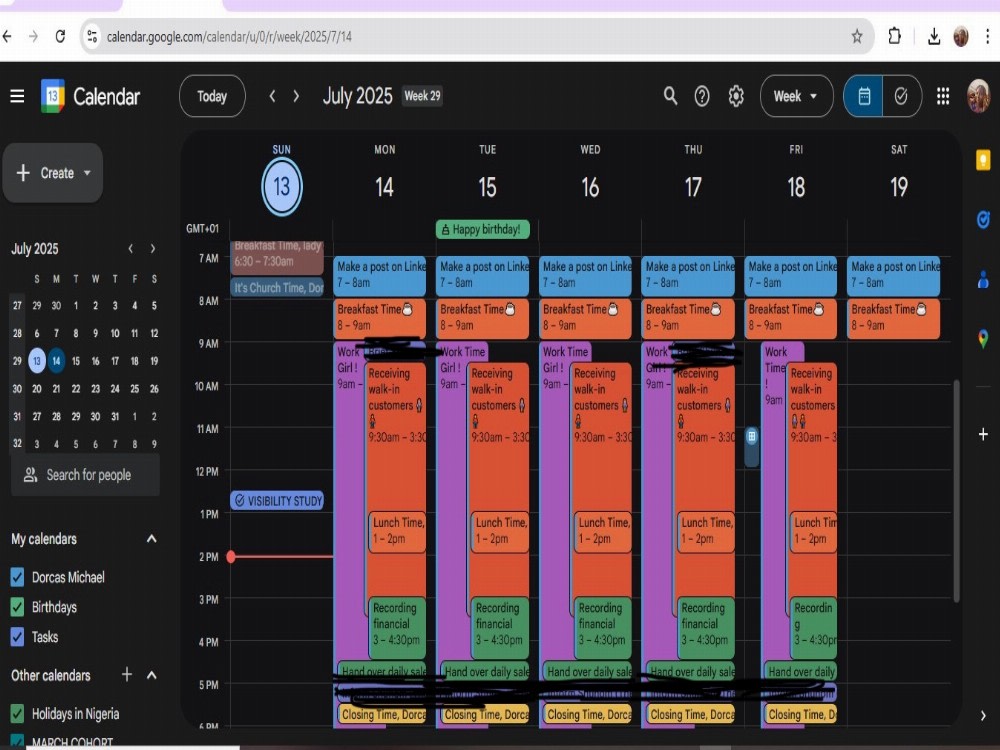Open the support help icon

click(702, 96)
